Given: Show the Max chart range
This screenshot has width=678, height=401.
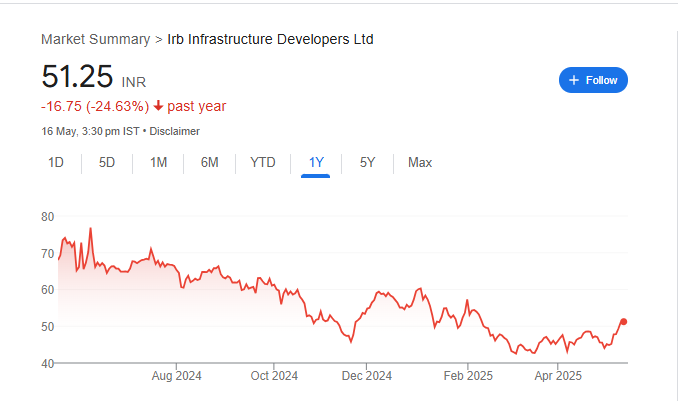Looking at the screenshot, I should tap(420, 163).
